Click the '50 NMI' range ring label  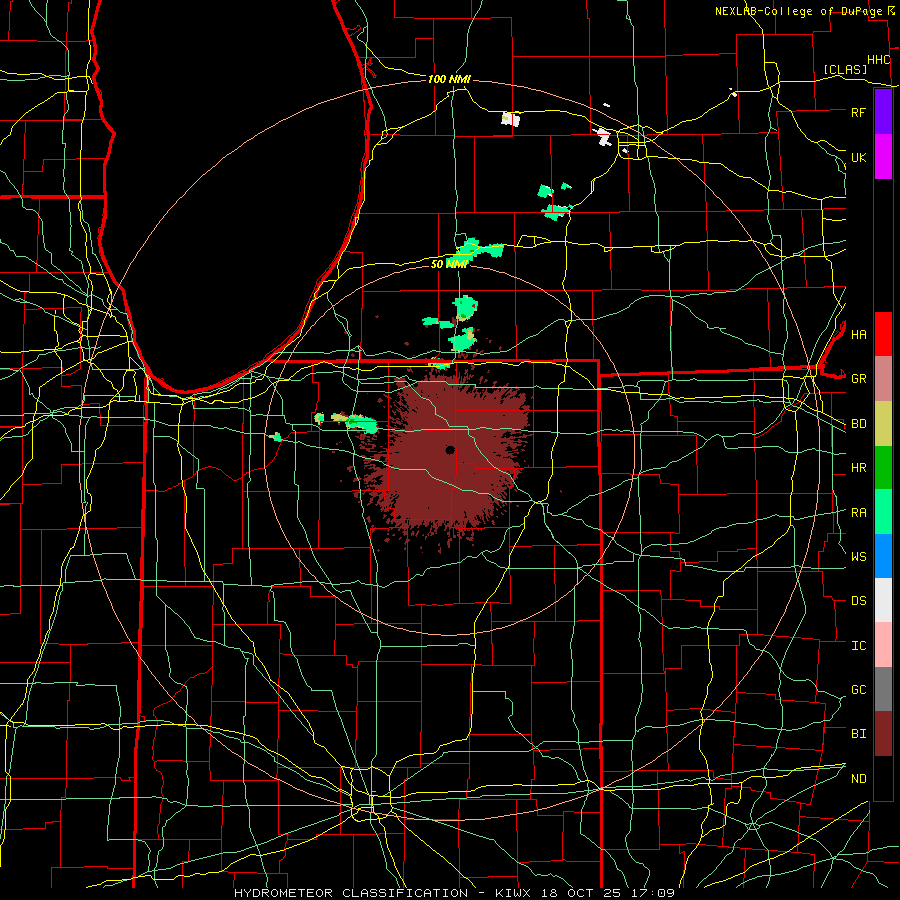click(x=449, y=264)
